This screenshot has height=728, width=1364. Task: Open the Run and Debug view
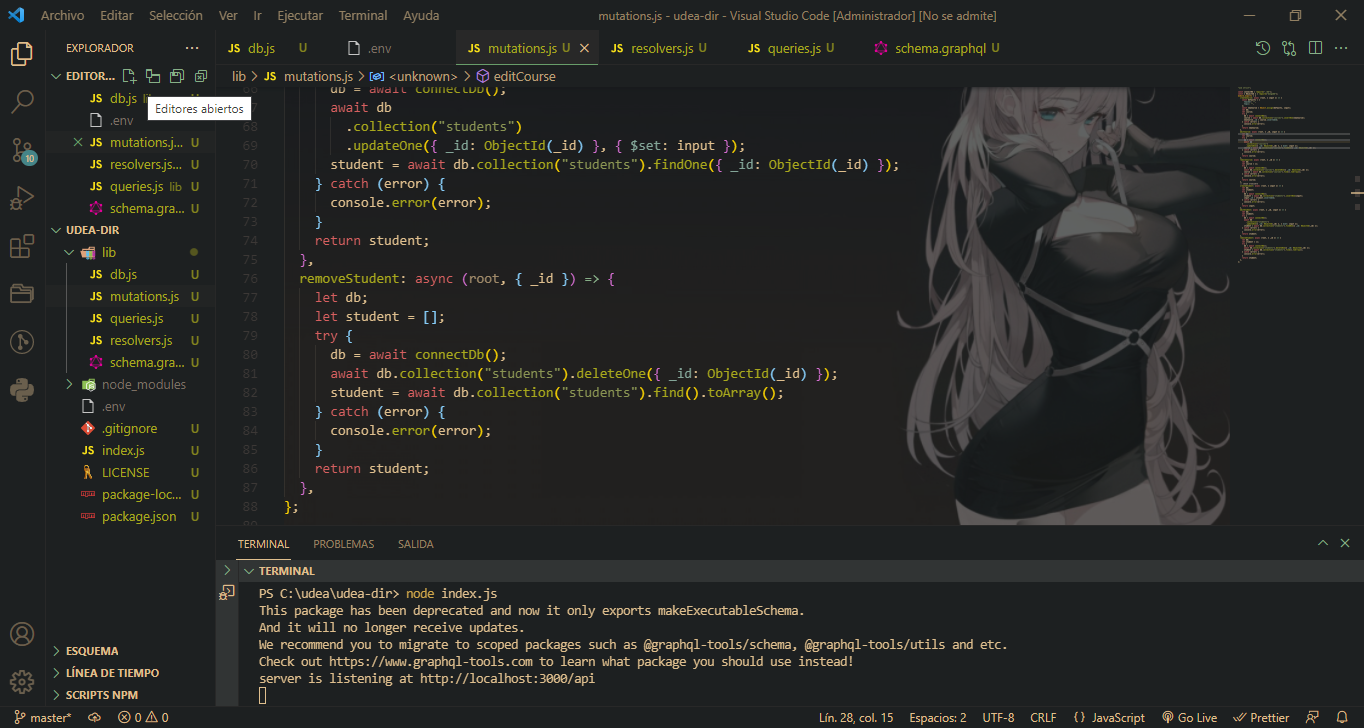pos(22,198)
